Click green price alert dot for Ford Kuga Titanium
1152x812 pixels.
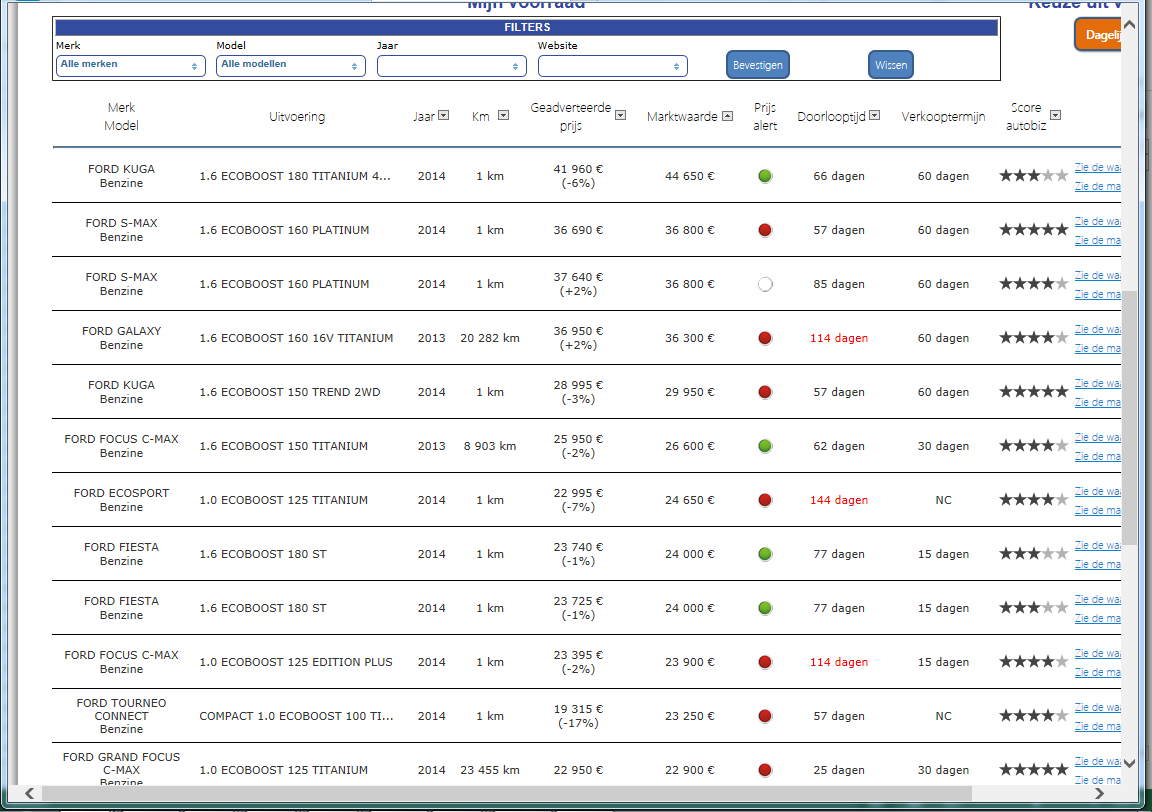coord(765,176)
